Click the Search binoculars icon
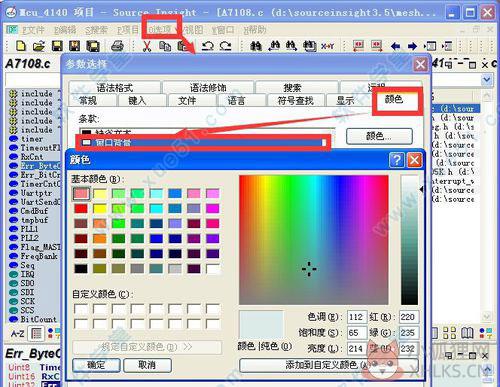 click(256, 46)
